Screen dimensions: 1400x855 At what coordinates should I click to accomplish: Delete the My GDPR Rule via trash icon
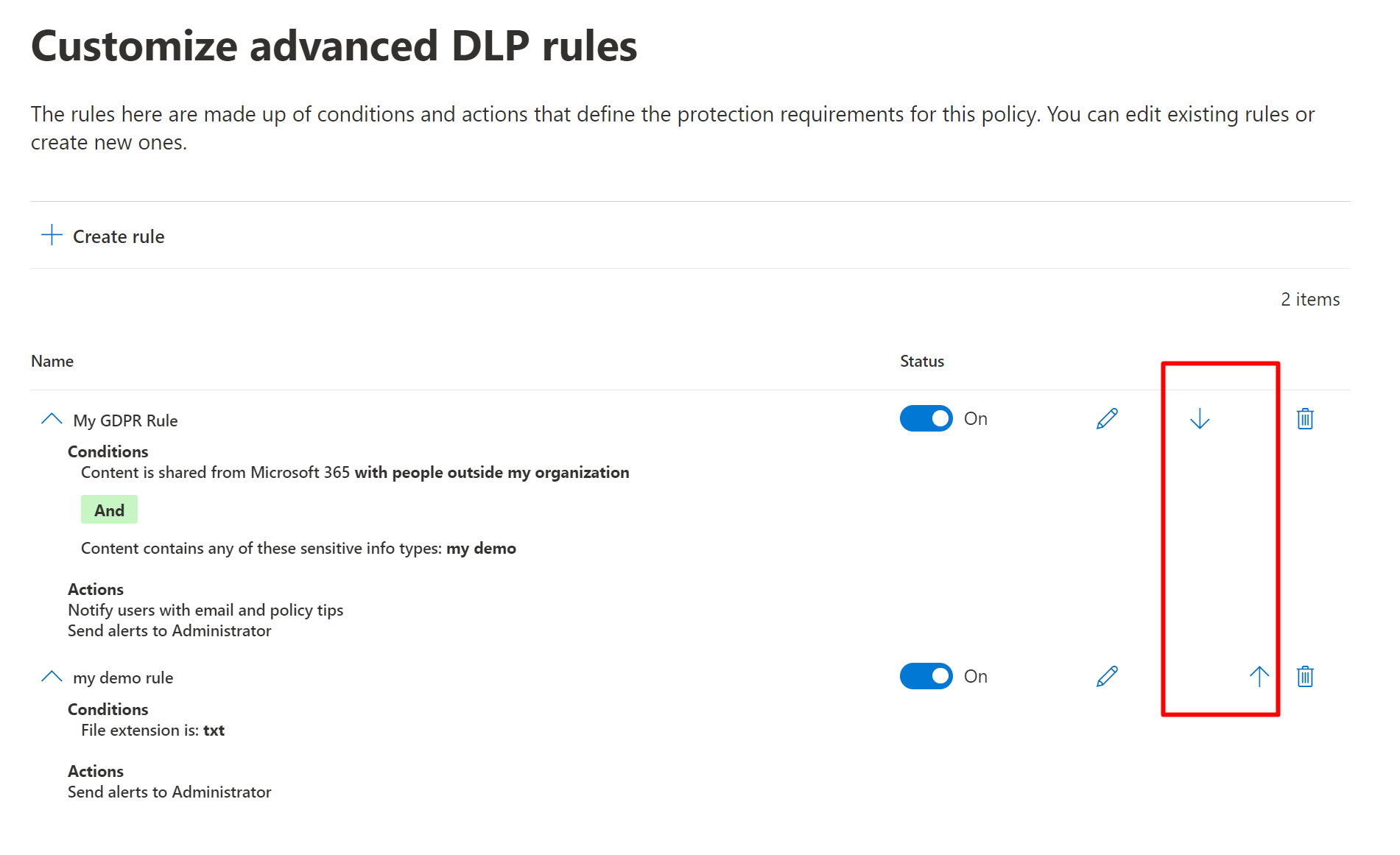coord(1305,418)
